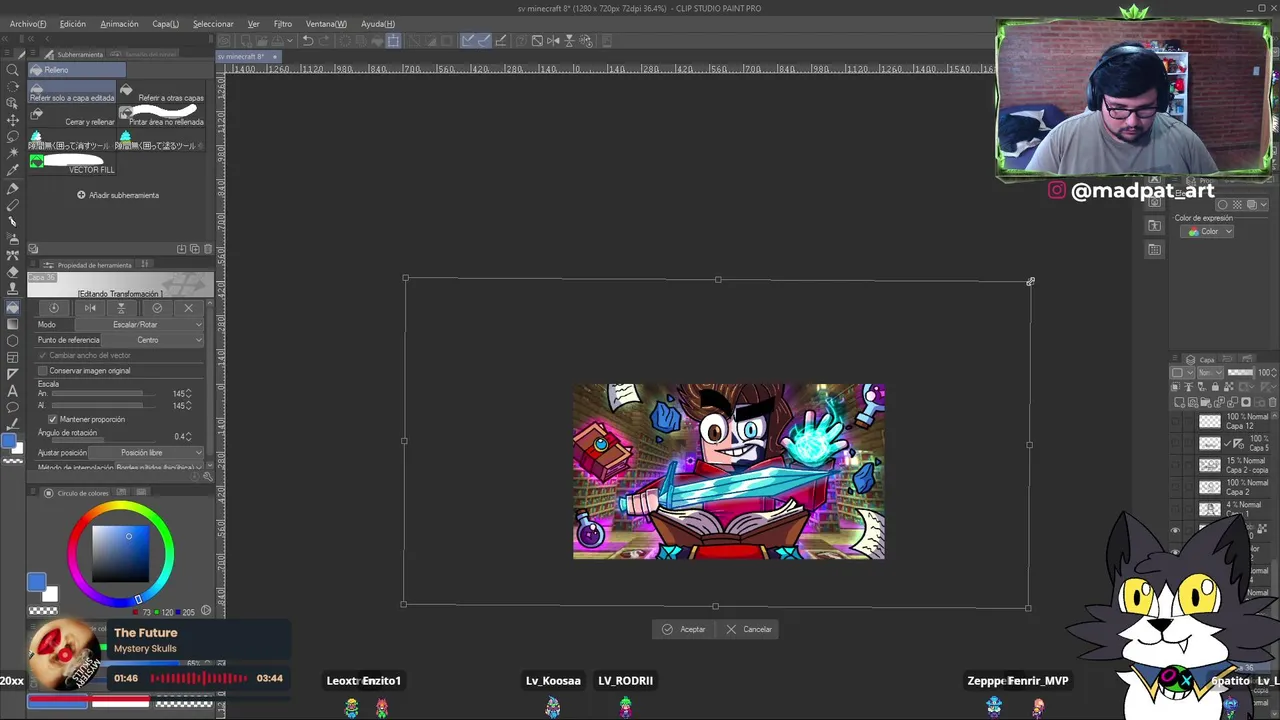Screen dimensions: 1280x720
Task: Open the Filtro menu
Action: [283, 24]
